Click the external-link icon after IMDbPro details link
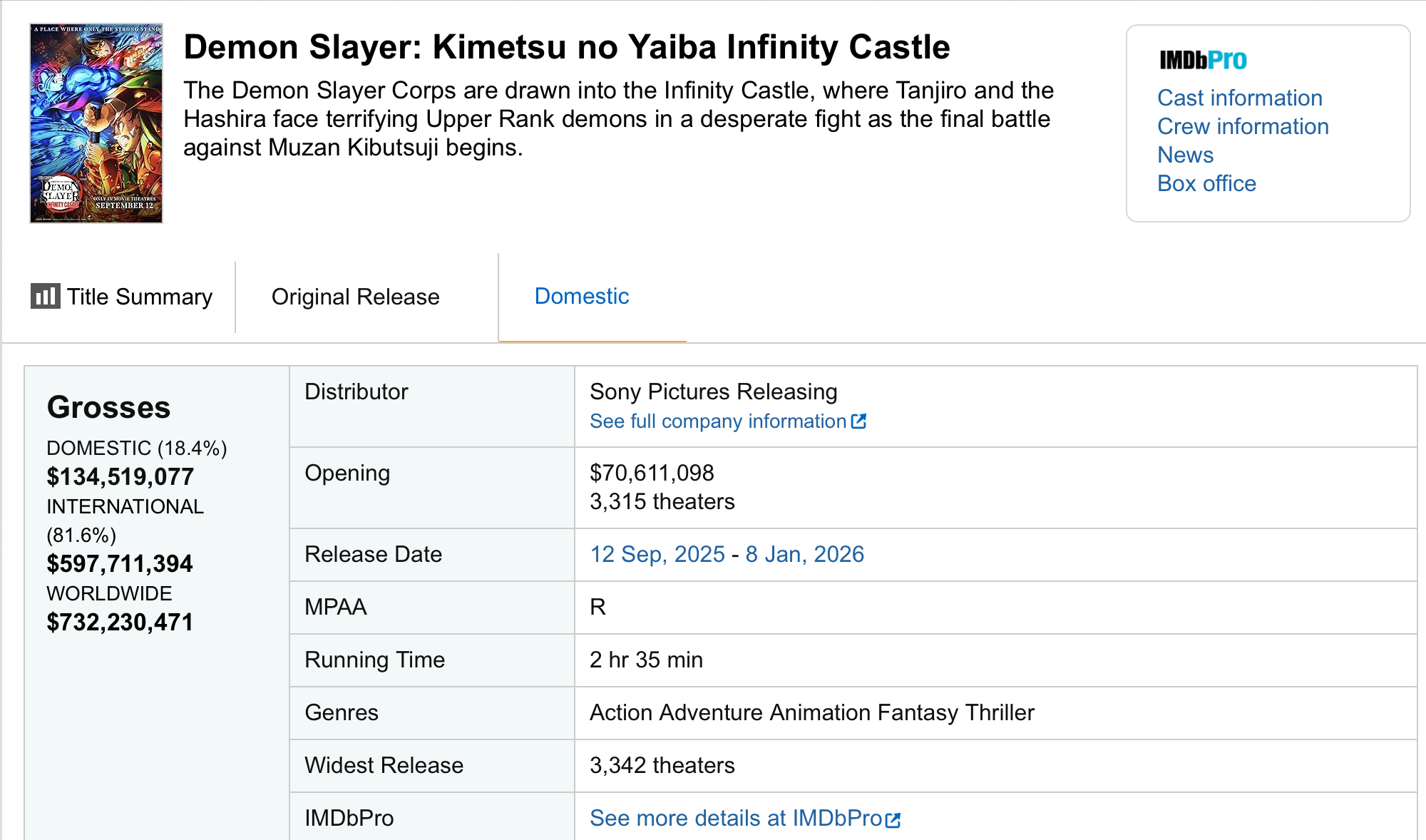This screenshot has height=840, width=1426. 893,819
